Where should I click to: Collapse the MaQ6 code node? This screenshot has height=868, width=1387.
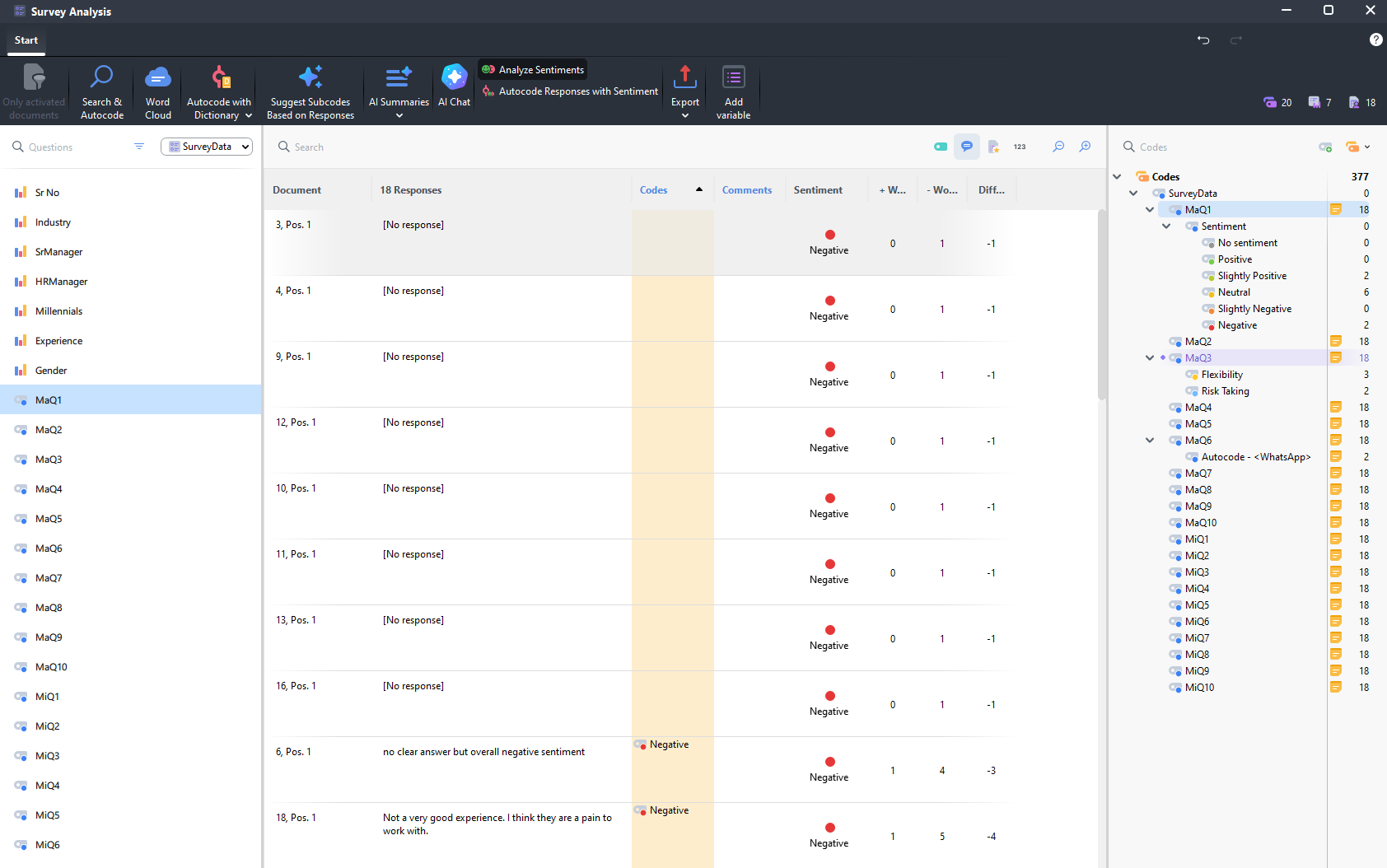coord(1150,441)
